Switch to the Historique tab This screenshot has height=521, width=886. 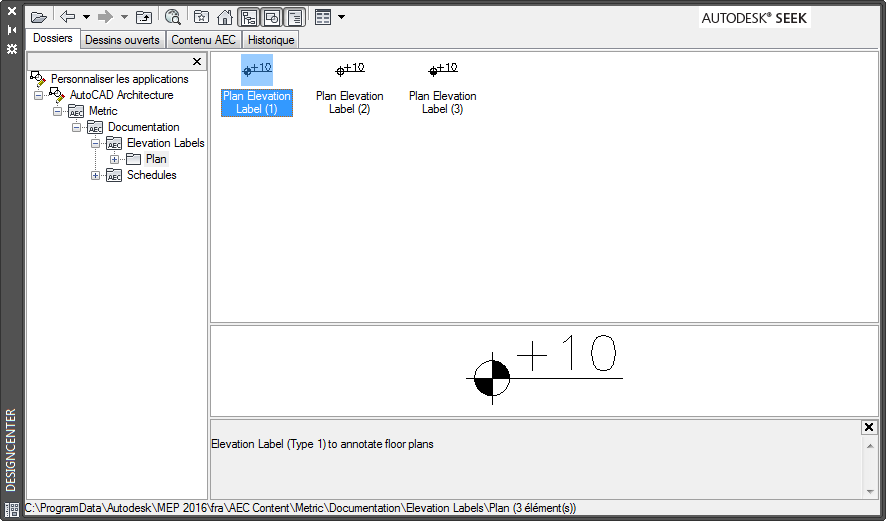point(271,40)
